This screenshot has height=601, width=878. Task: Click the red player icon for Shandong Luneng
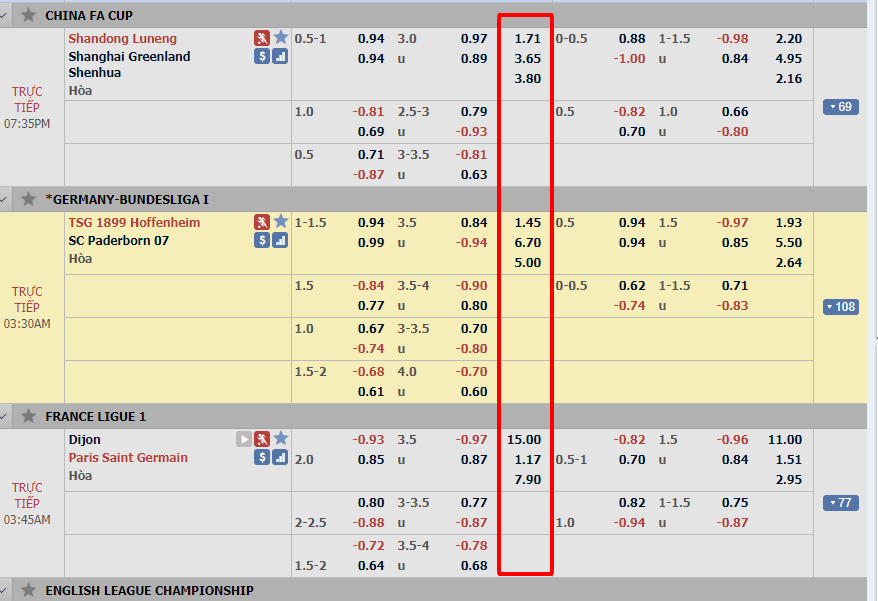[x=261, y=38]
